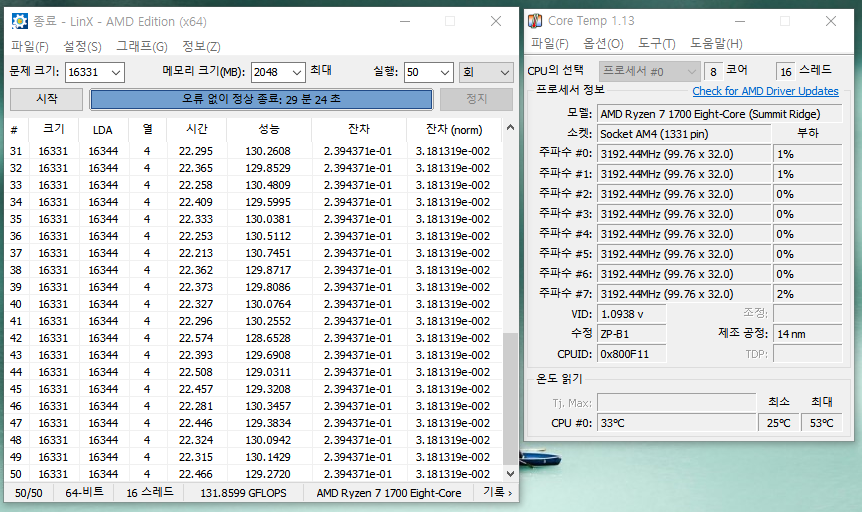Click the VID field showing 1.0938 v

pos(632,314)
